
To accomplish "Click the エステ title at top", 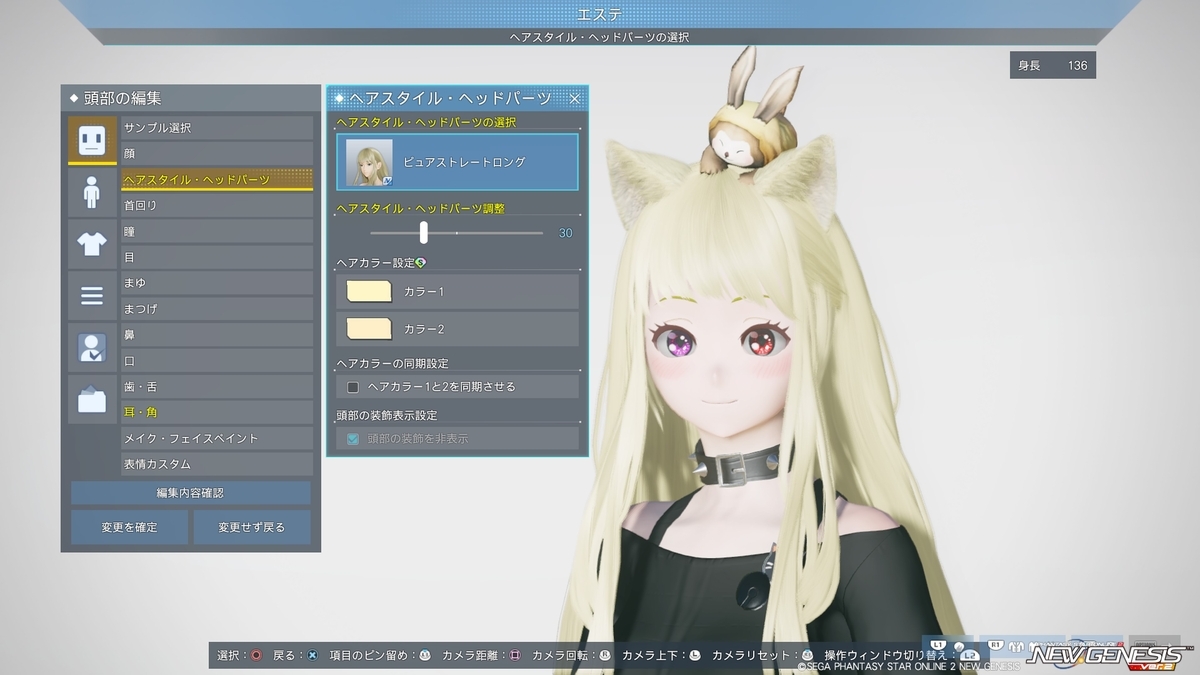I will point(599,14).
